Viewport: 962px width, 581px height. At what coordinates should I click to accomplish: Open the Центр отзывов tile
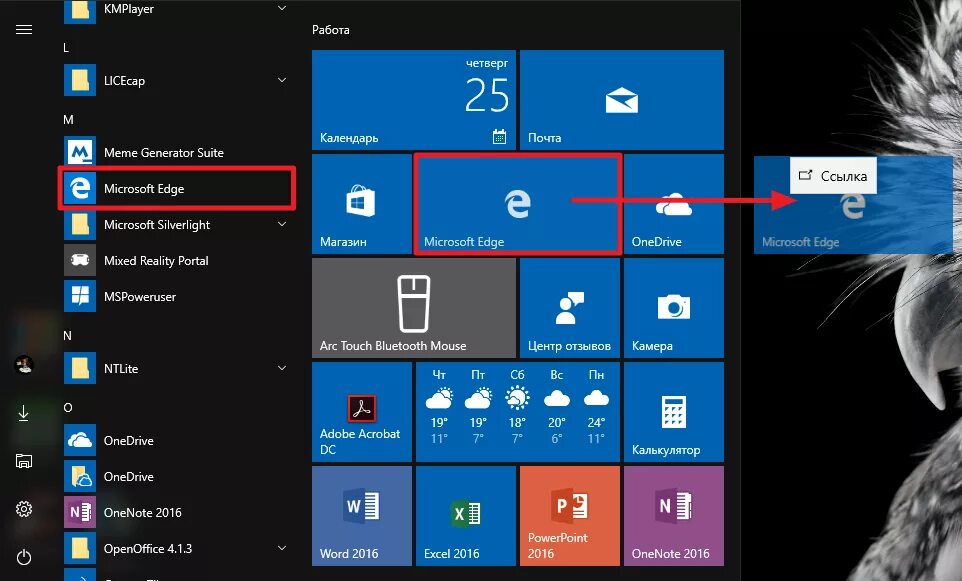click(570, 308)
